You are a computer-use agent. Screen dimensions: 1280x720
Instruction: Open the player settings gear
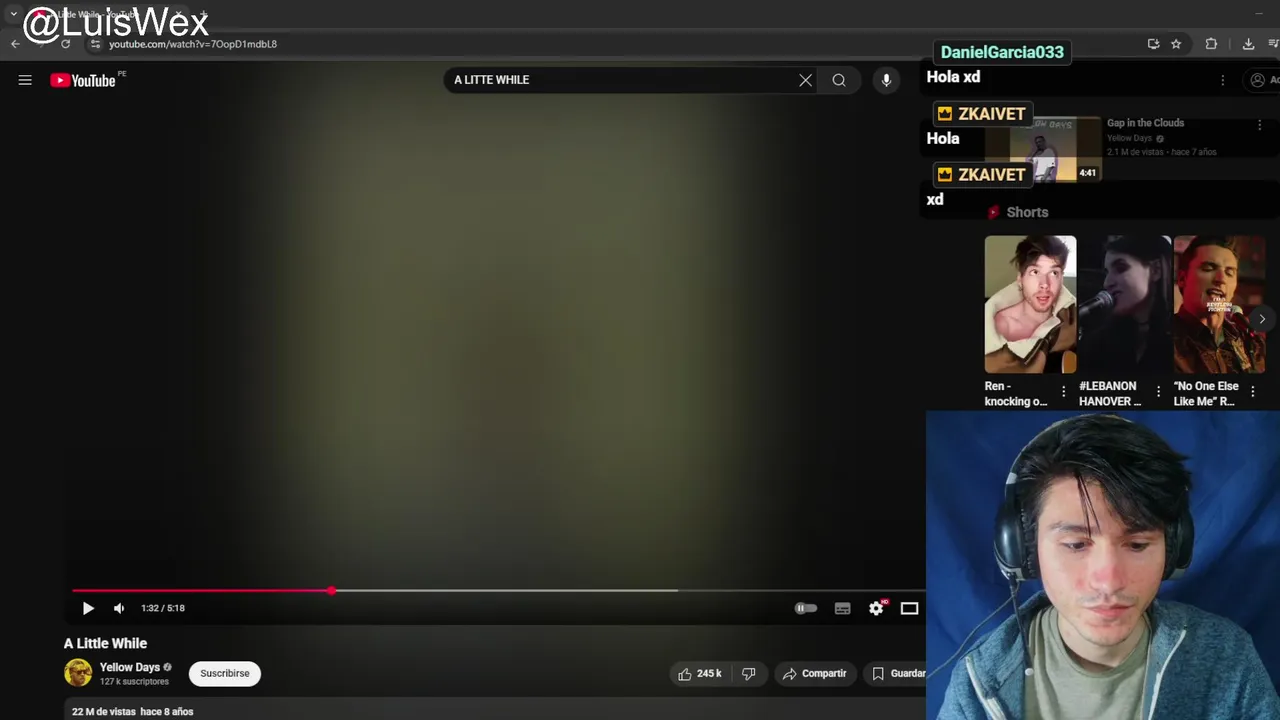click(x=876, y=608)
